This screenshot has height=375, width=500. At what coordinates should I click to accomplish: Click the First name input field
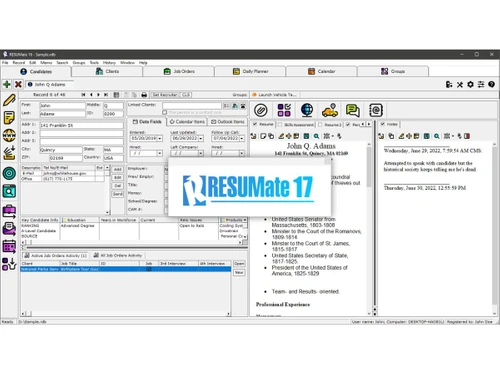click(x=62, y=106)
